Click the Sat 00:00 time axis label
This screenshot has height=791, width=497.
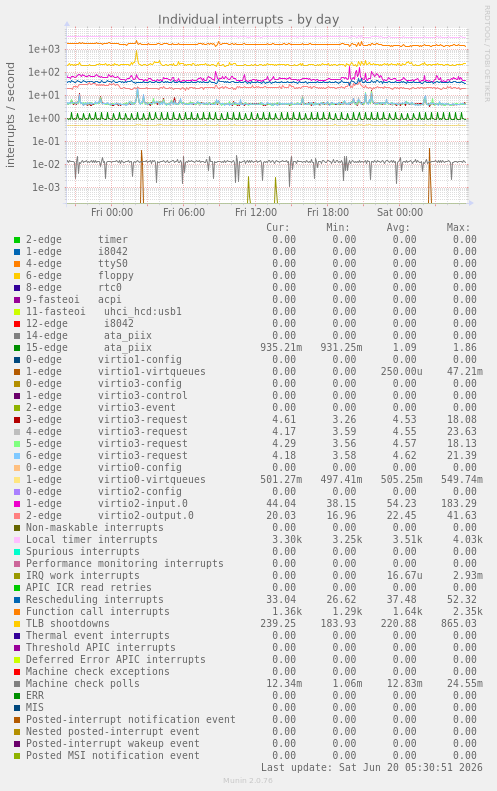[x=400, y=212]
